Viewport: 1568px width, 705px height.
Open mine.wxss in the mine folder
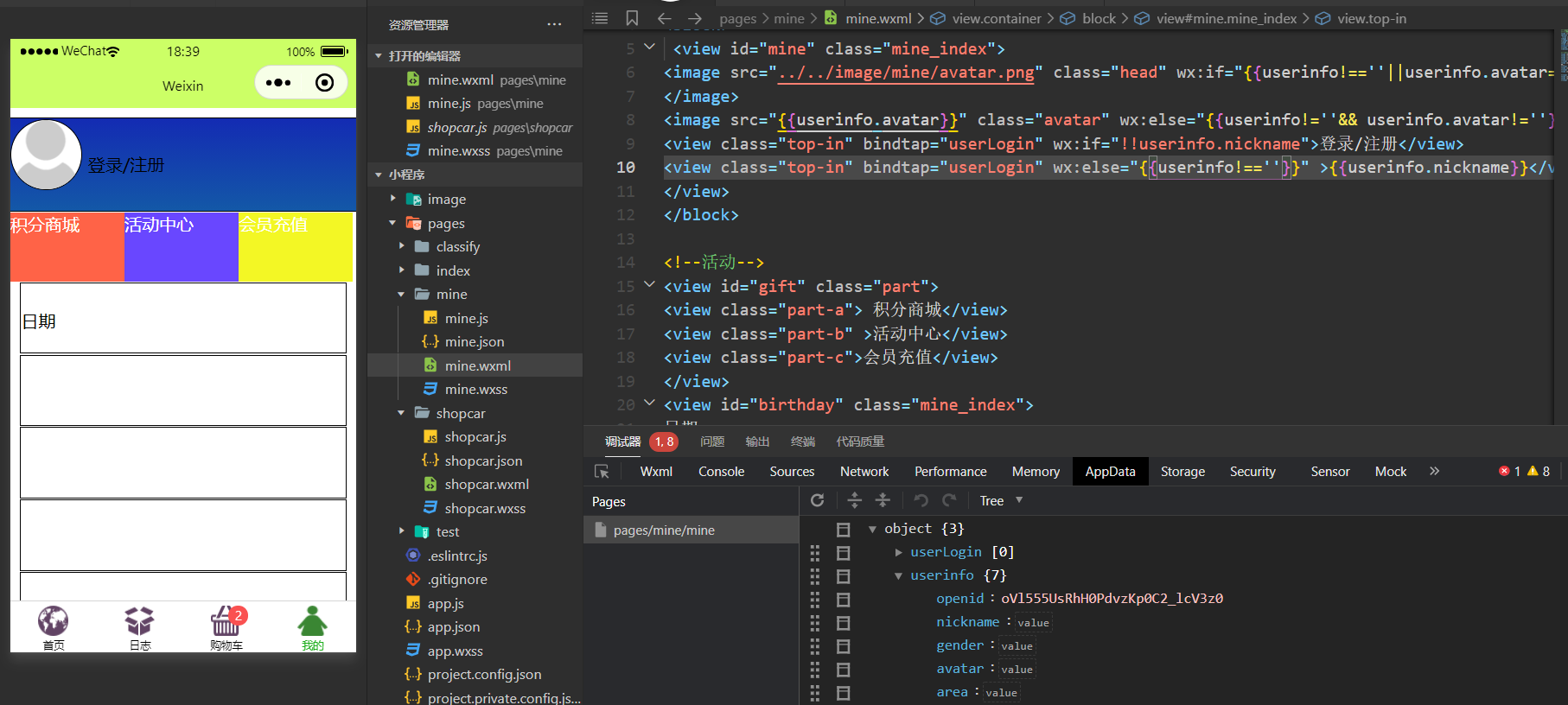[475, 390]
